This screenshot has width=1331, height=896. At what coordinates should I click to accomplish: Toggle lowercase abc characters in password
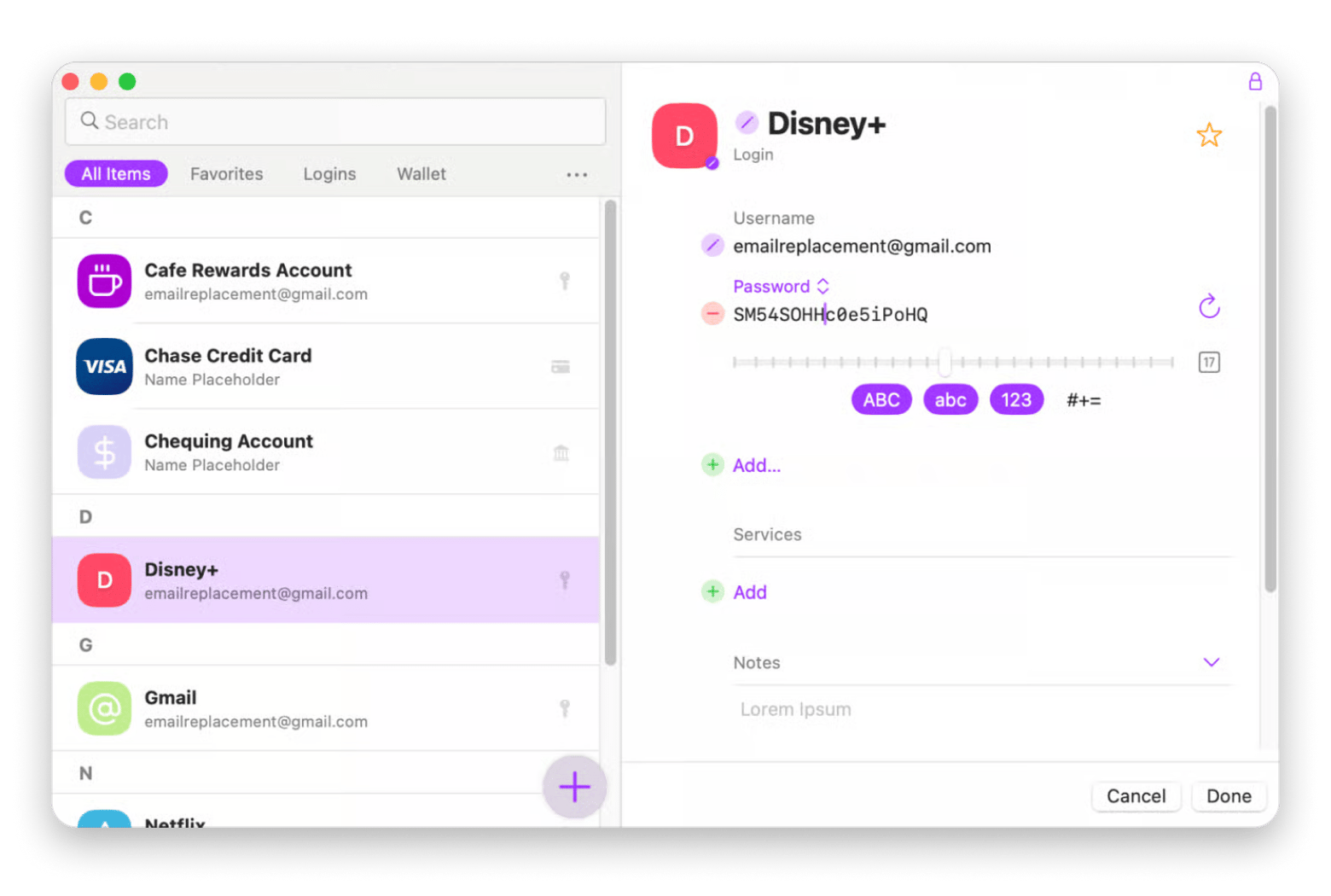950,399
